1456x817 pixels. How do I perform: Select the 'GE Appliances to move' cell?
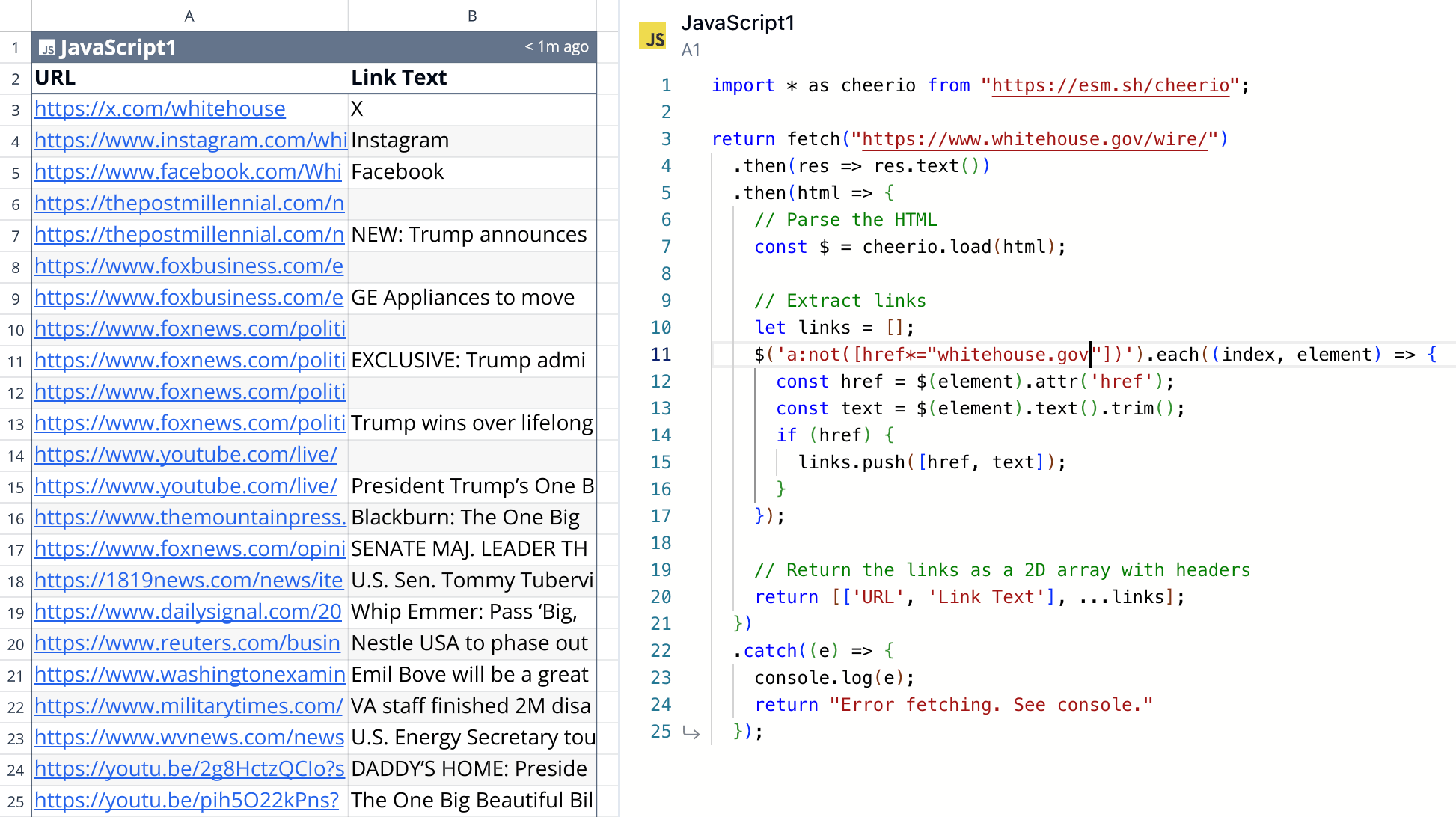click(x=472, y=298)
